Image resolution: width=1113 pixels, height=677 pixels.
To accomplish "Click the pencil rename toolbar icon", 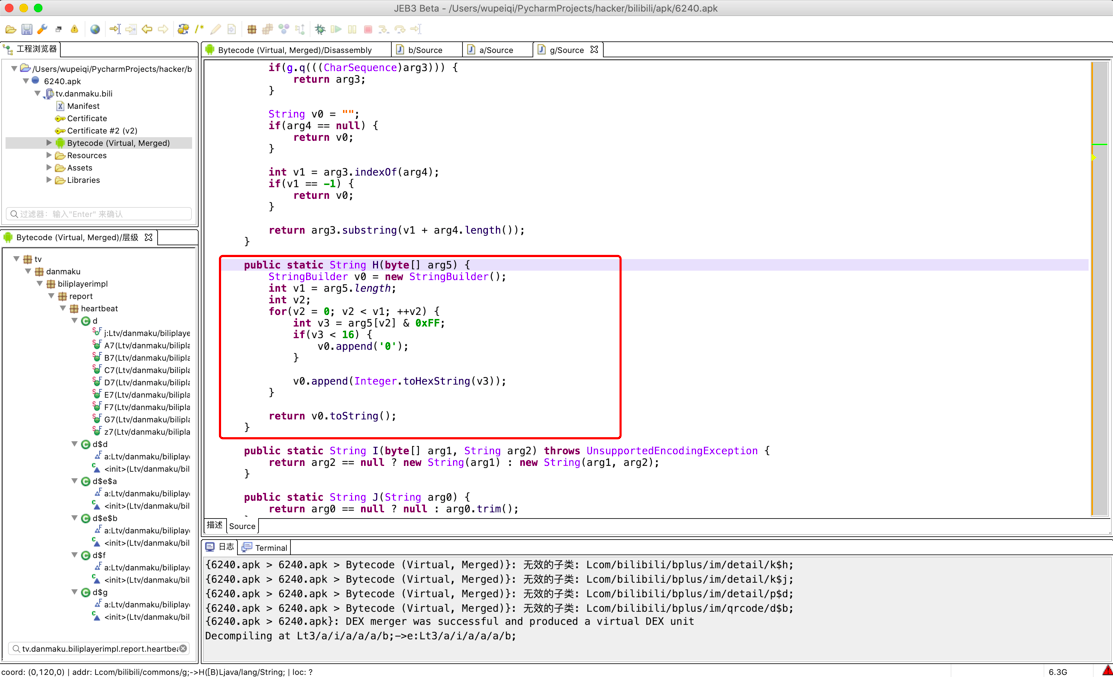I will coord(216,29).
